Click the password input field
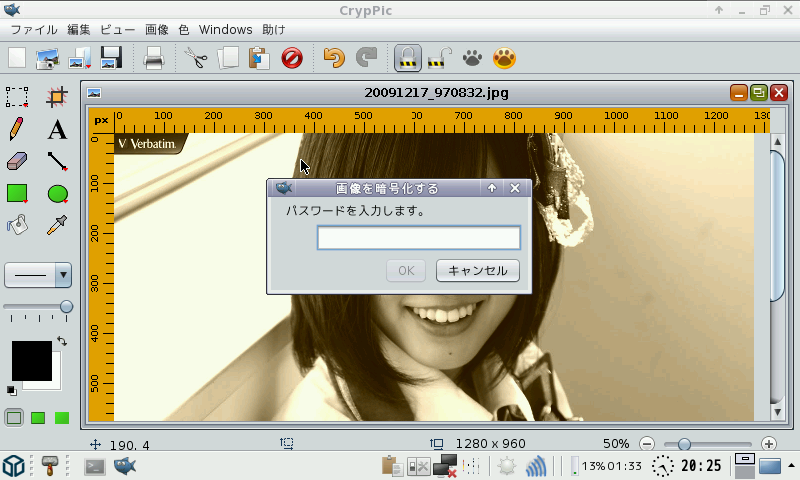 418,238
